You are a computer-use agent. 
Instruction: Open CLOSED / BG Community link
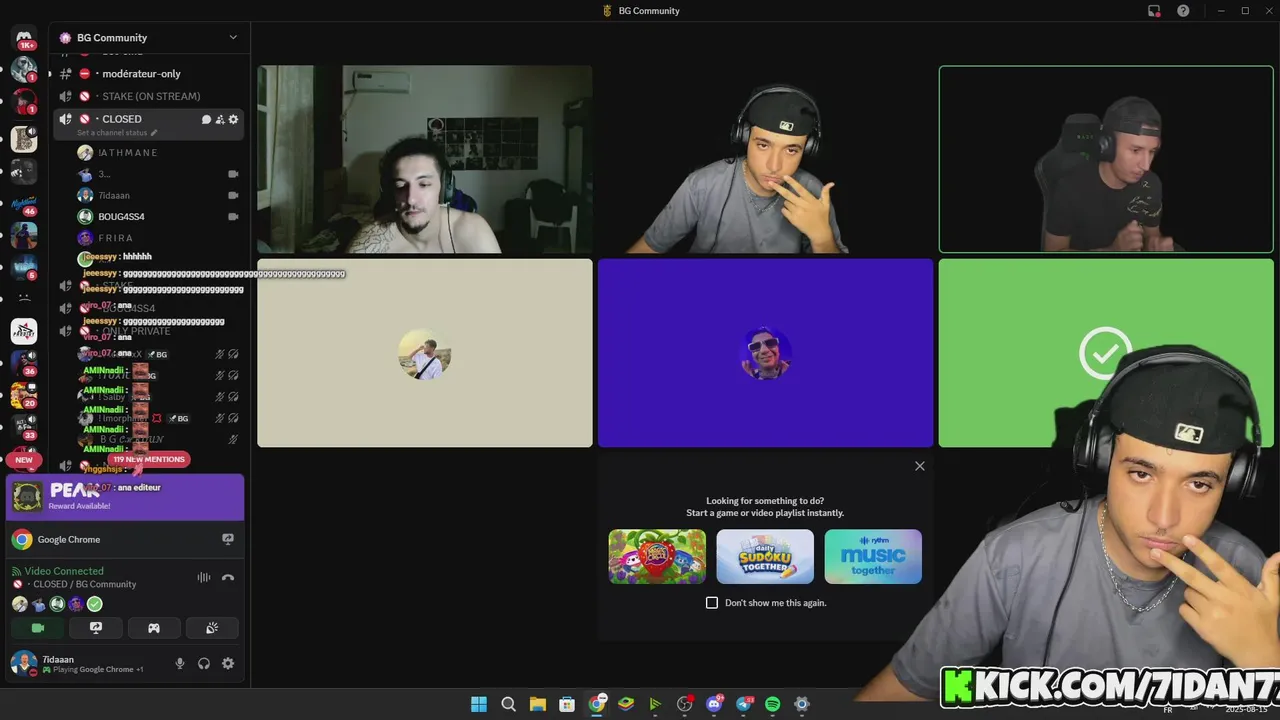tap(84, 584)
